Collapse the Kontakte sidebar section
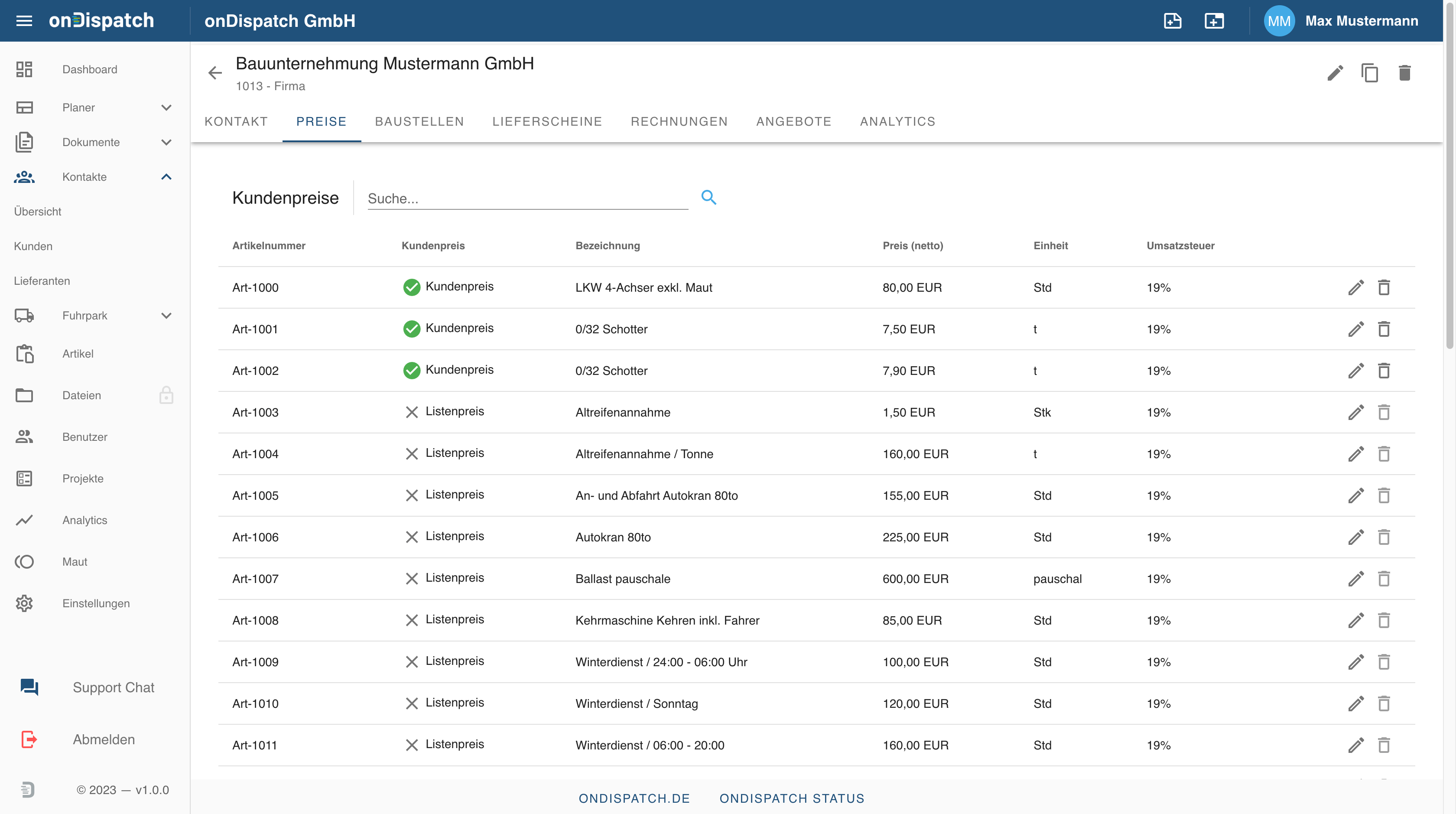1456x814 pixels. (x=166, y=177)
